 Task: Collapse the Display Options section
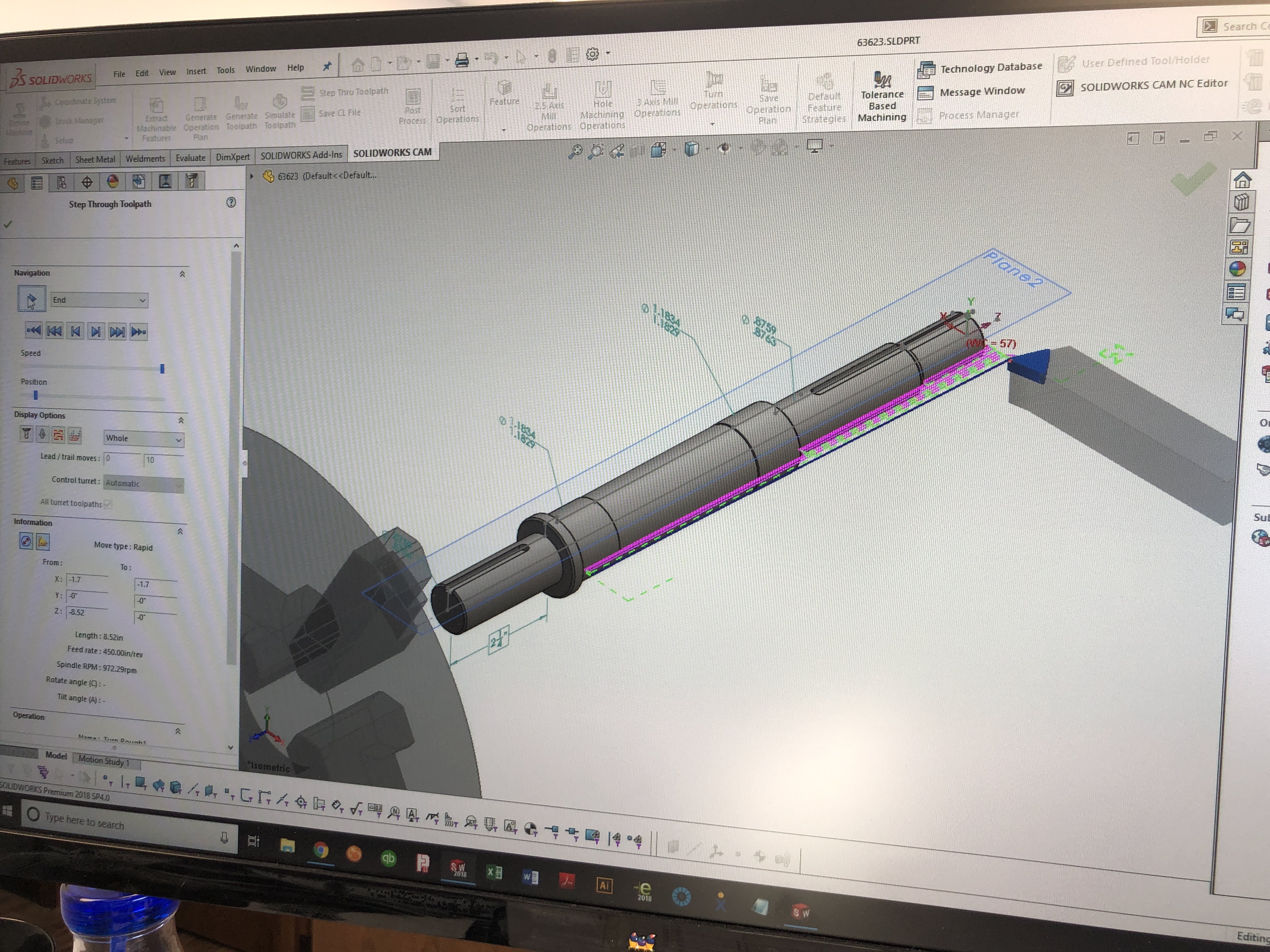tap(181, 421)
